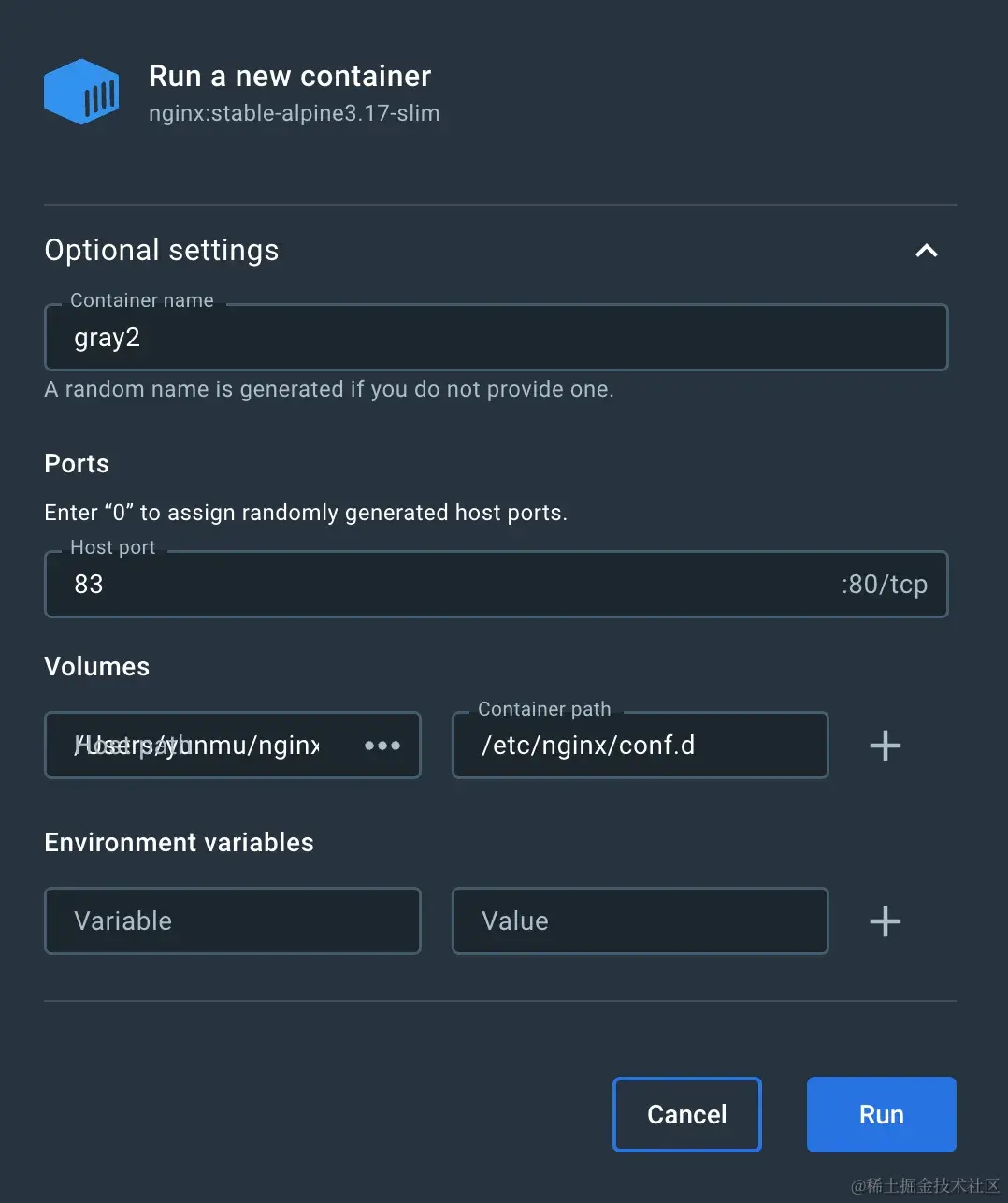The width and height of the screenshot is (1008, 1203).
Task: Add another environment variable with the plus
Action: [885, 921]
